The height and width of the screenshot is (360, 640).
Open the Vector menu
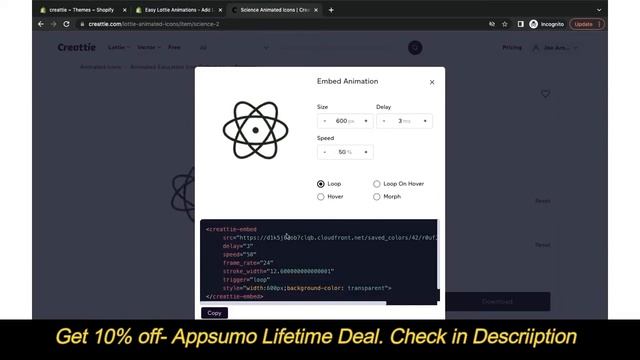click(149, 47)
